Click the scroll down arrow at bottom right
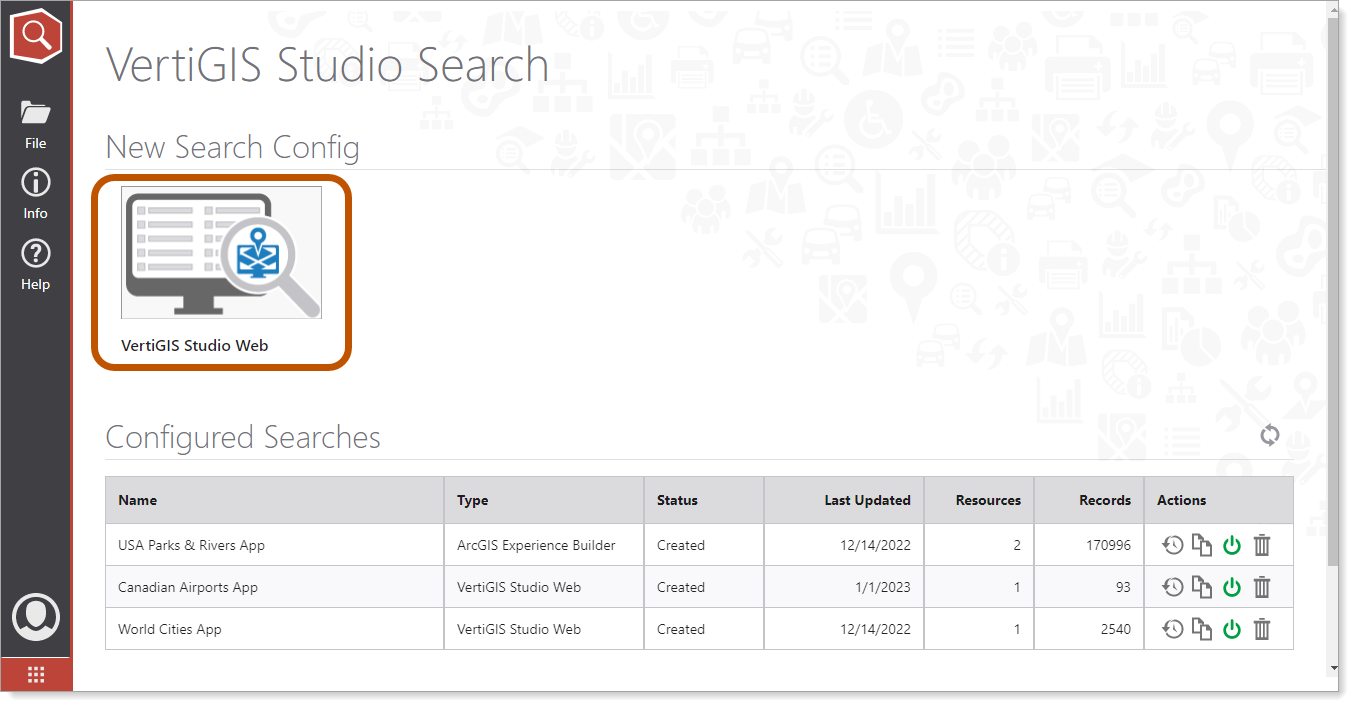The height and width of the screenshot is (707, 1354). (1333, 667)
